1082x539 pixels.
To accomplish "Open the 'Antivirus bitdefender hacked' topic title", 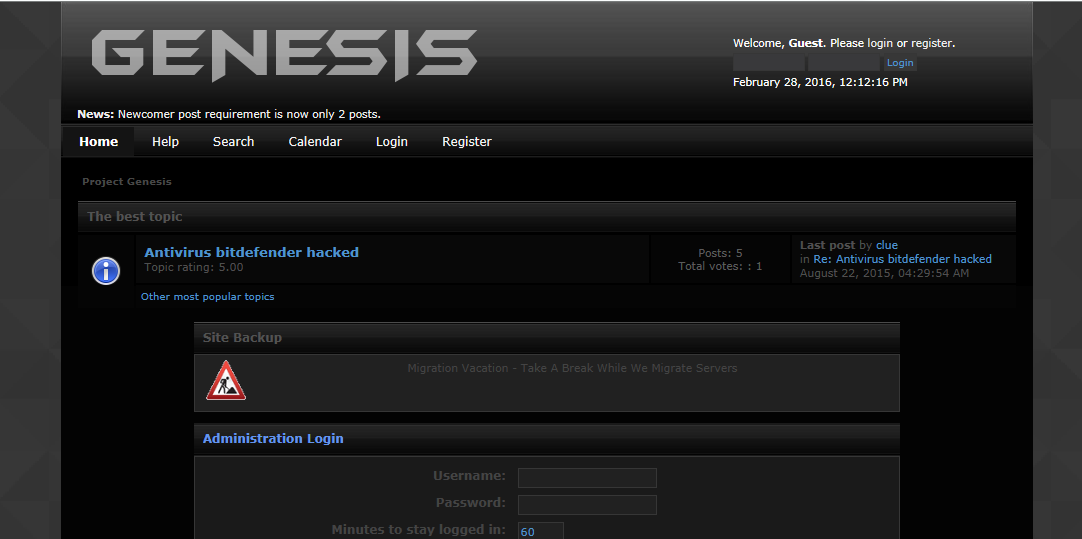I will (x=252, y=253).
